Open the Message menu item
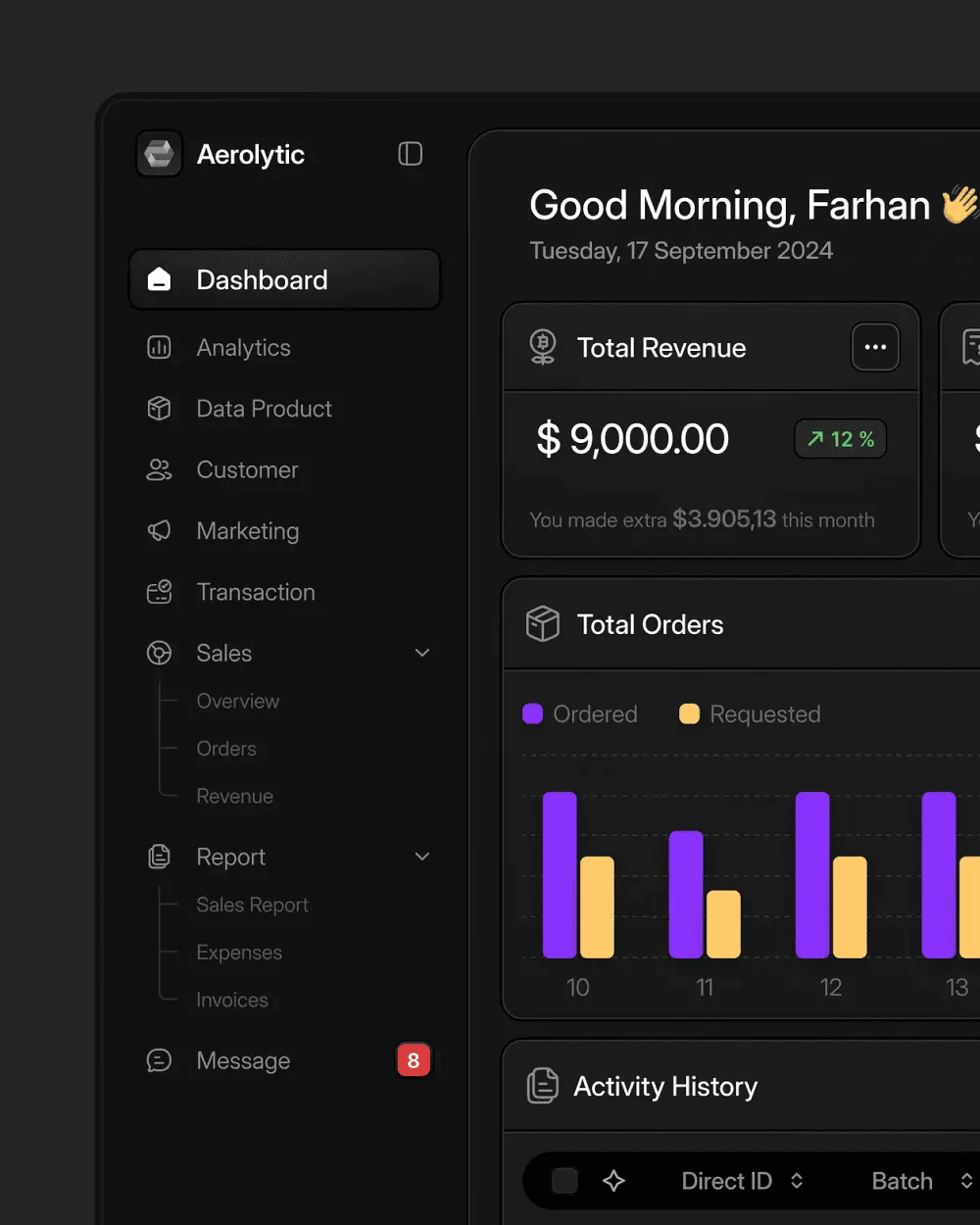Viewport: 980px width, 1225px height. pos(243,1060)
